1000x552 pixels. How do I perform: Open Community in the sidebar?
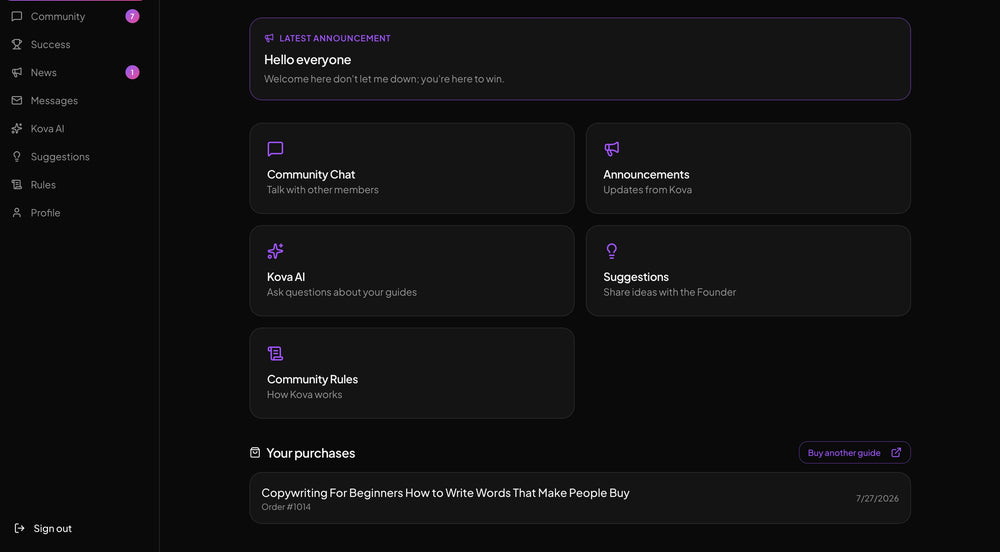click(x=75, y=17)
